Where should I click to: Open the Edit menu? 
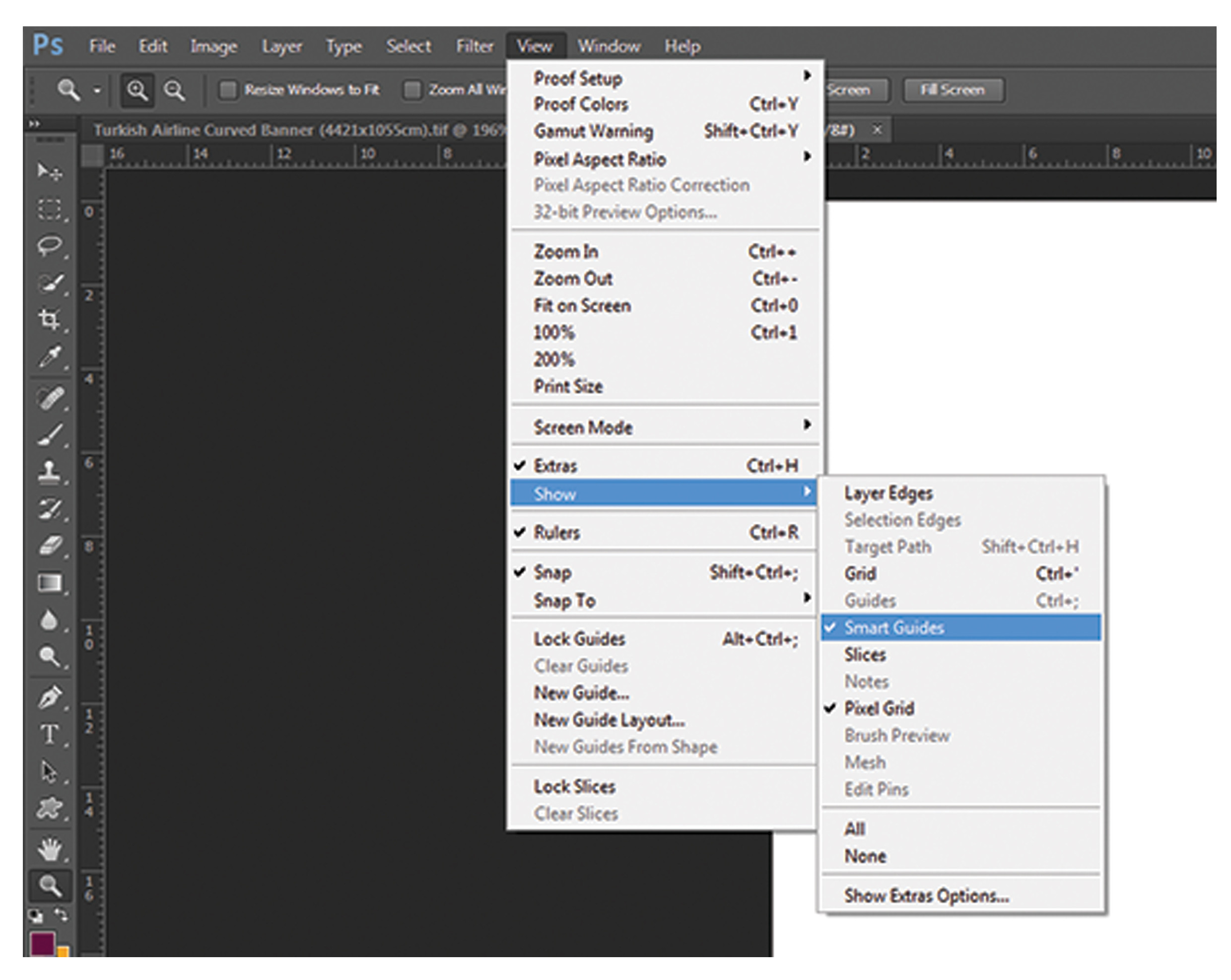[152, 46]
